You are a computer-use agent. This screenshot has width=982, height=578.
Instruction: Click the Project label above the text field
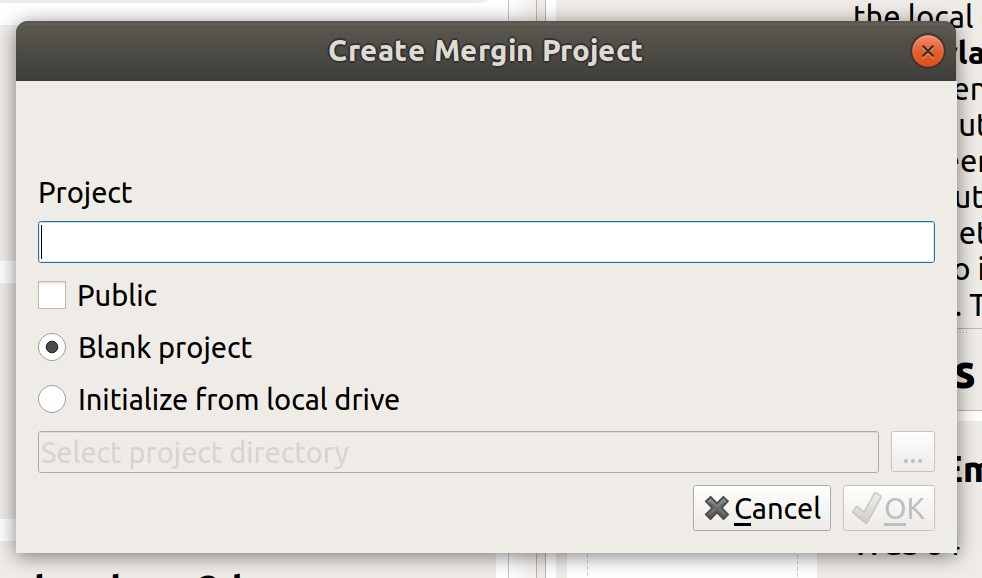coord(85,193)
